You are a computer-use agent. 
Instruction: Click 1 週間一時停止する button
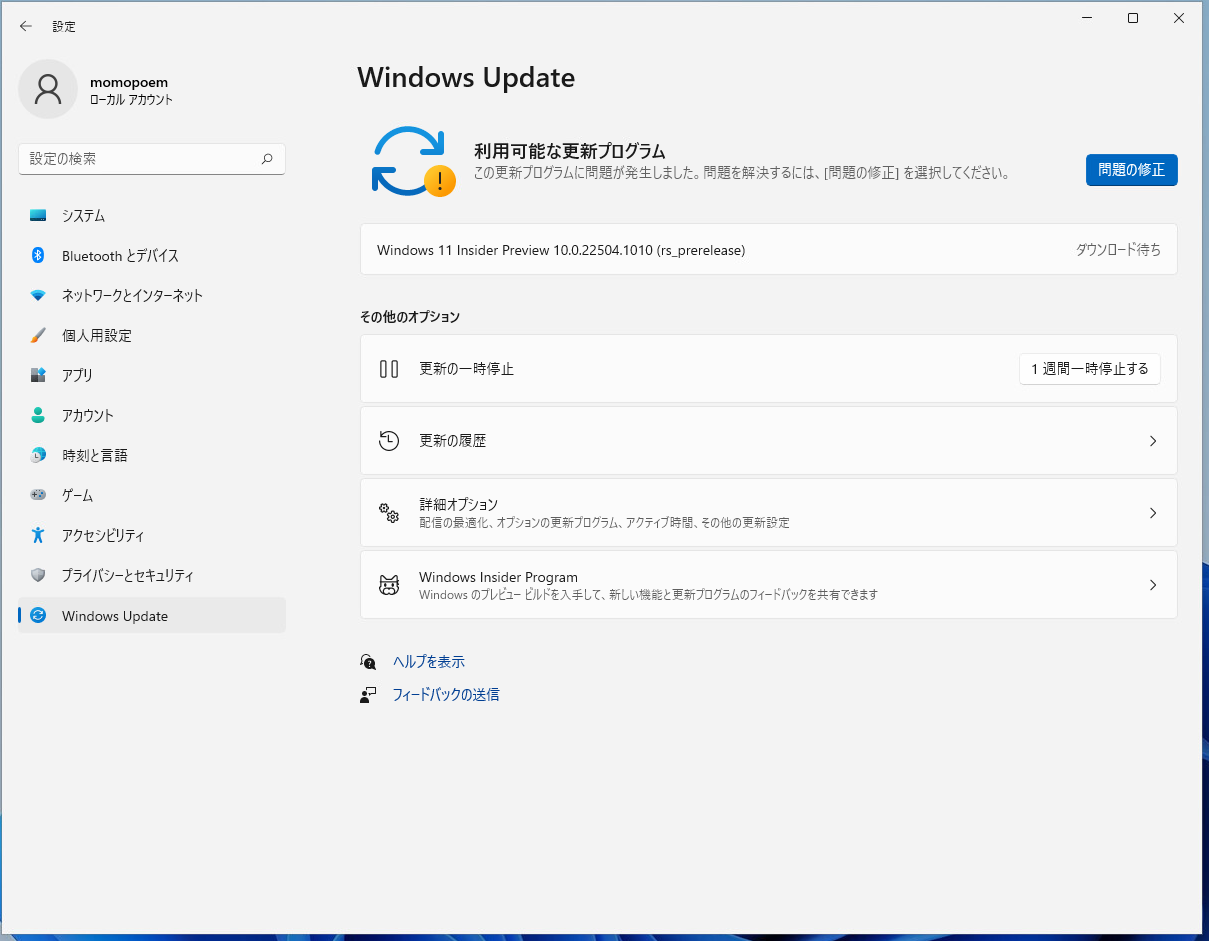point(1090,369)
